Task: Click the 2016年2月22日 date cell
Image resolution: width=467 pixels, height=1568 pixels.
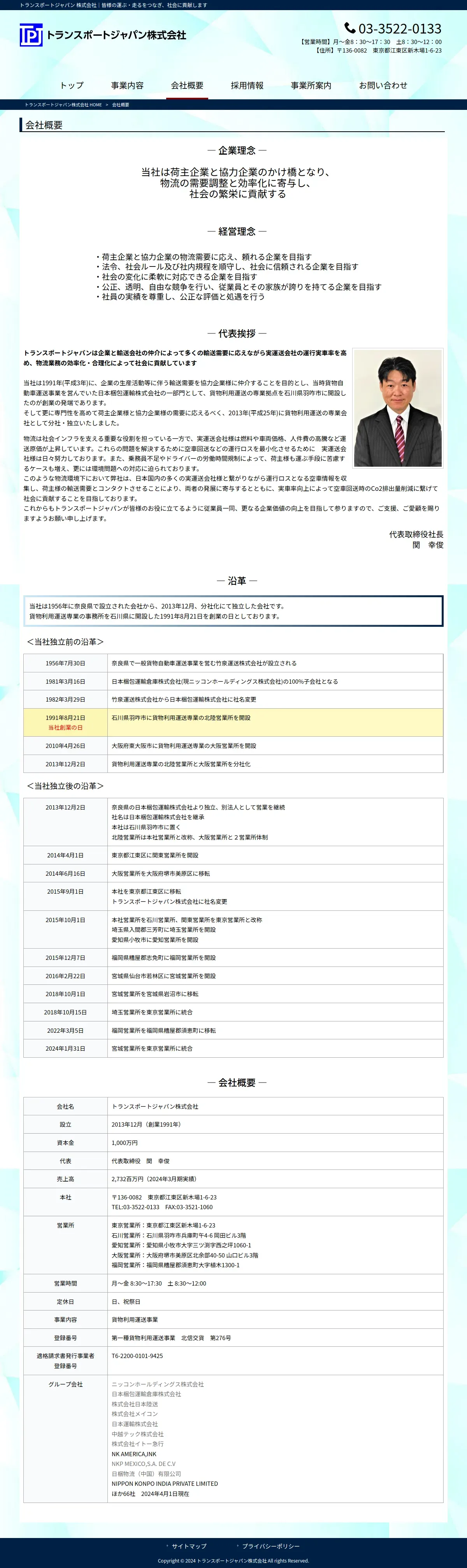Action: pos(65,976)
